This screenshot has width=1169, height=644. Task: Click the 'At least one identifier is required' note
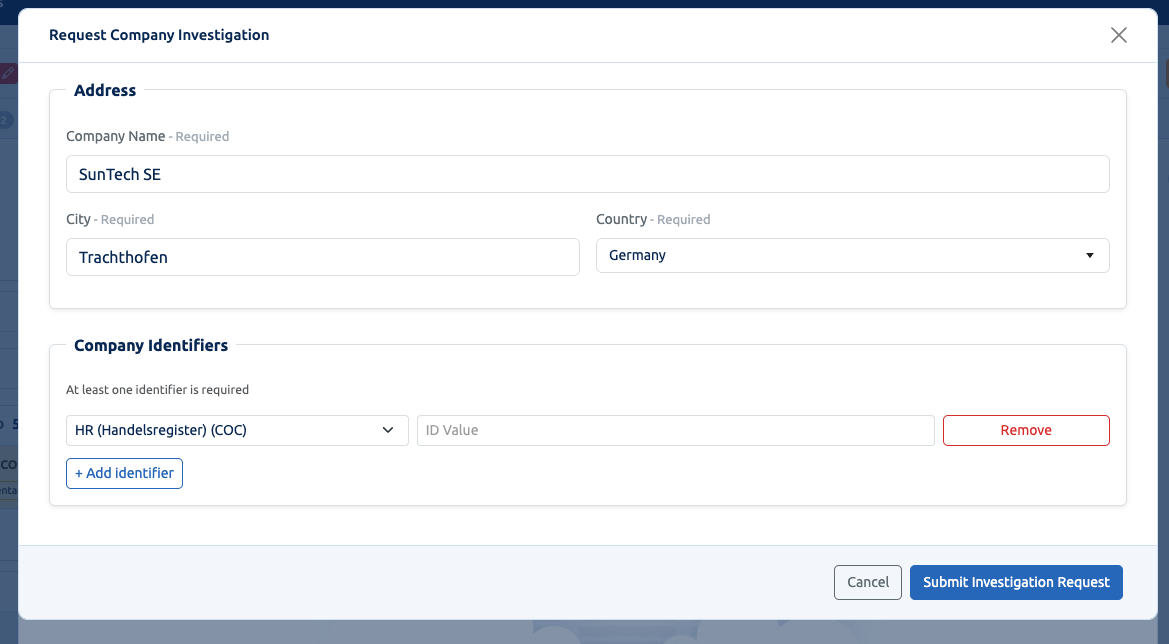[x=157, y=390]
